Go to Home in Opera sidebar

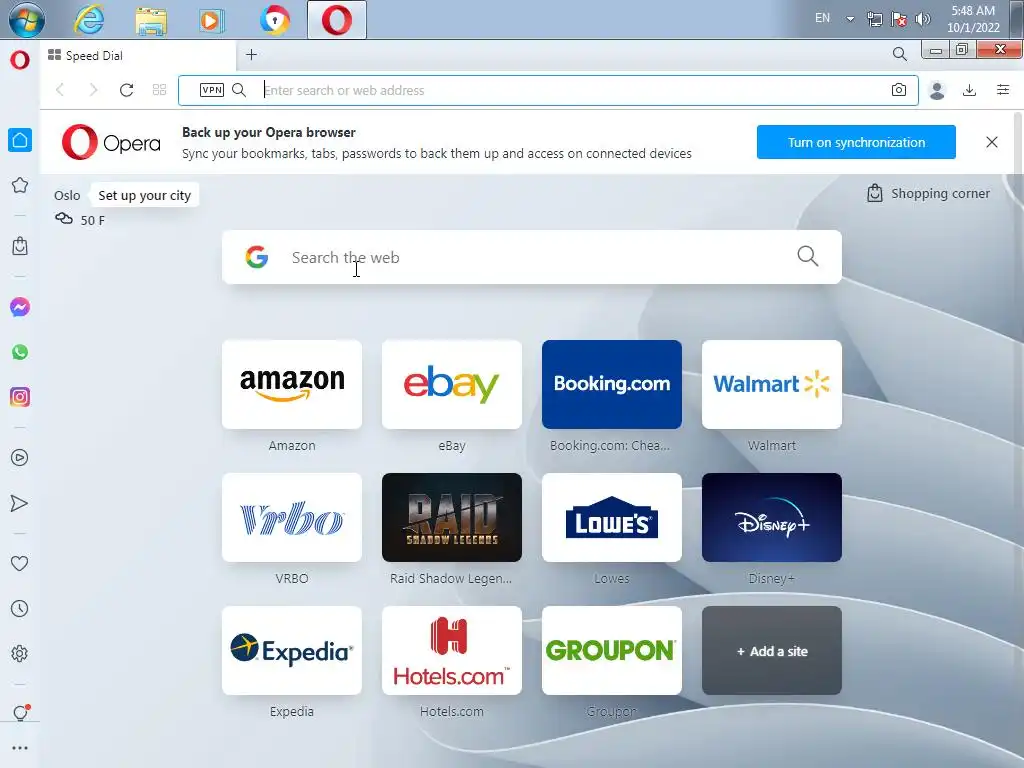point(20,140)
